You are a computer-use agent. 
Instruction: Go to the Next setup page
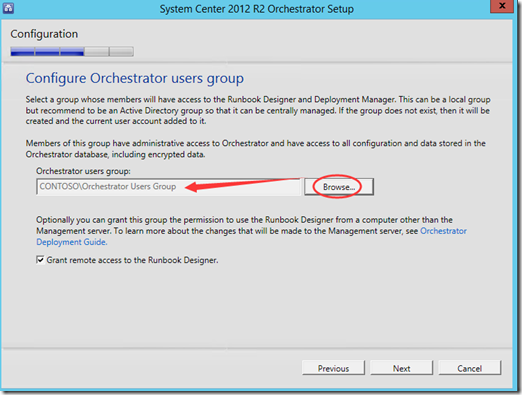point(401,368)
